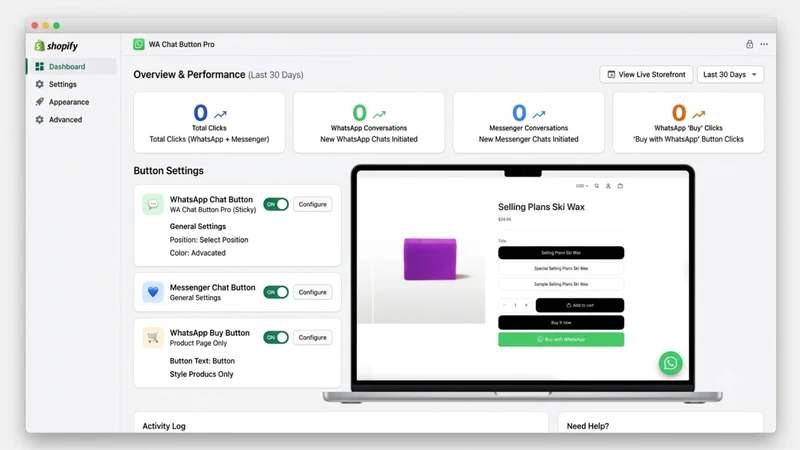The height and width of the screenshot is (450, 800).
Task: Toggle the Messenger Chat Button switch
Action: coord(276,292)
